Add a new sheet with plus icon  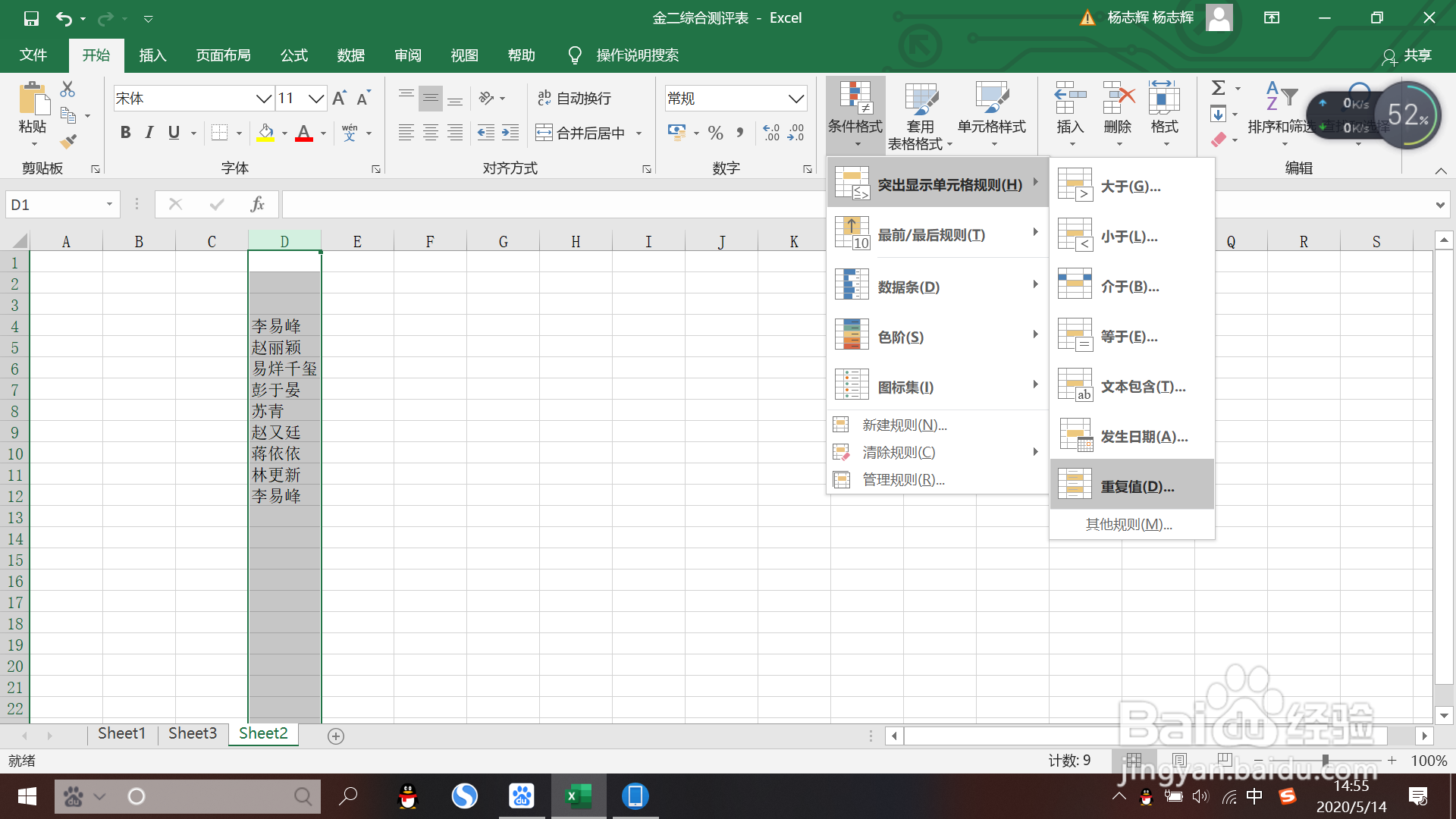pyautogui.click(x=336, y=736)
